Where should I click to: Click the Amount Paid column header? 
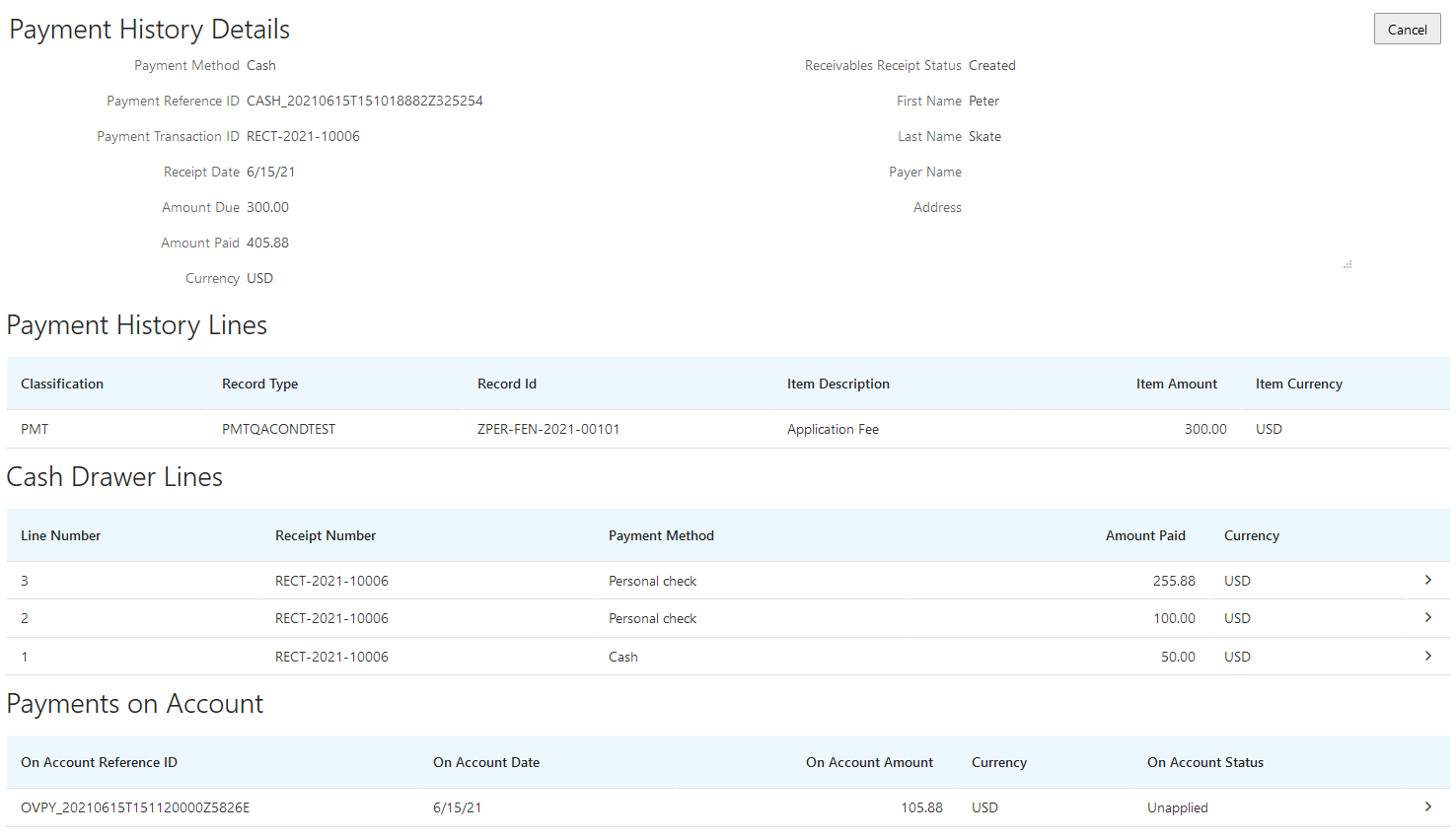coord(1145,535)
